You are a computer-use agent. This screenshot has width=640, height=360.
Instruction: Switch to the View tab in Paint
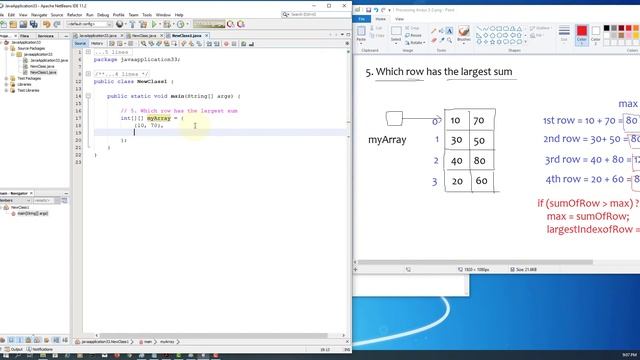pyautogui.click(x=399, y=19)
